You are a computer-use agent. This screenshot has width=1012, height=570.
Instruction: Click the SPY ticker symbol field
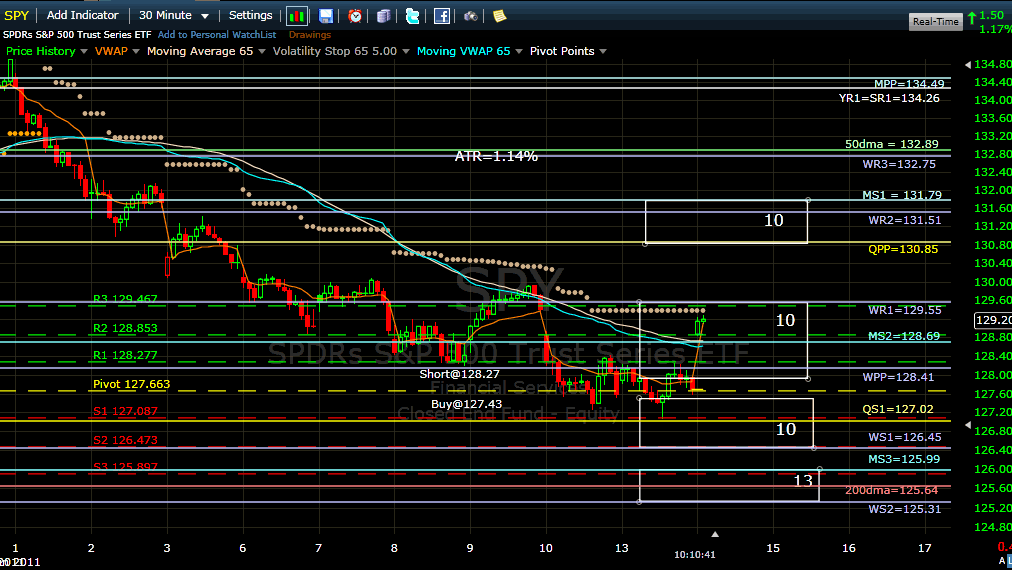tap(18, 15)
